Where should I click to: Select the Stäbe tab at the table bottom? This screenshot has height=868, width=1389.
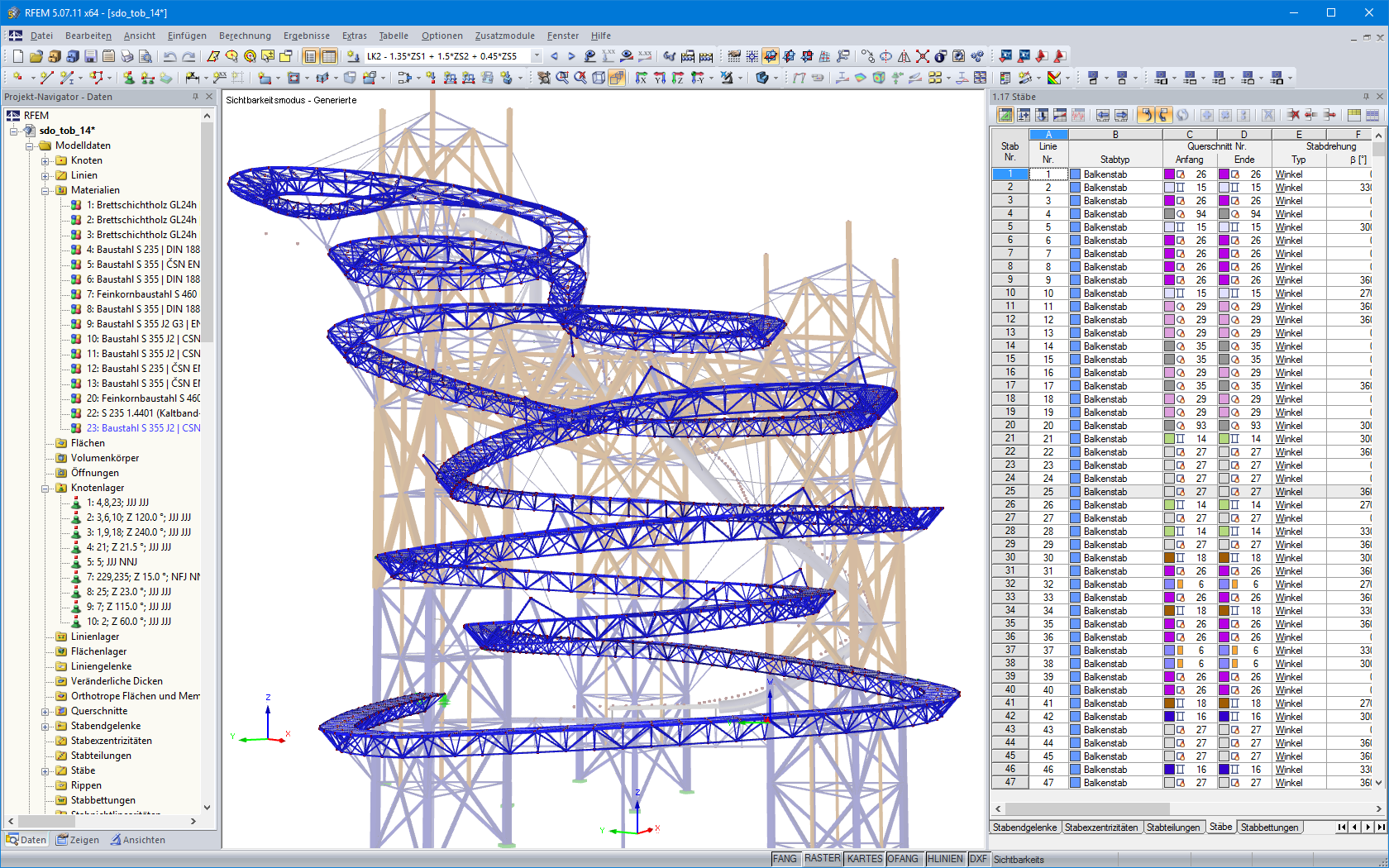pyautogui.click(x=1220, y=827)
